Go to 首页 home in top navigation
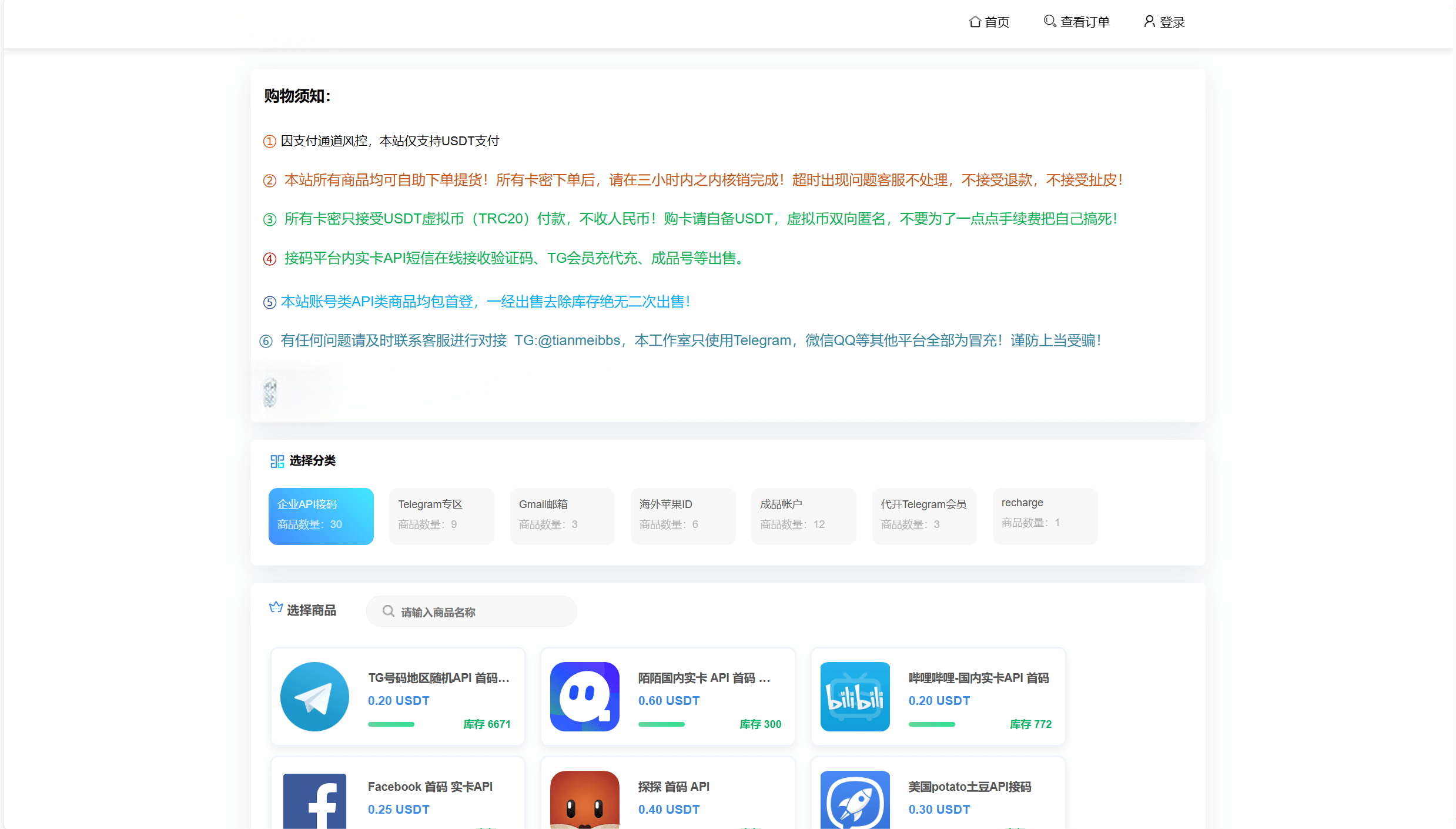The image size is (1456, 829). [x=989, y=22]
